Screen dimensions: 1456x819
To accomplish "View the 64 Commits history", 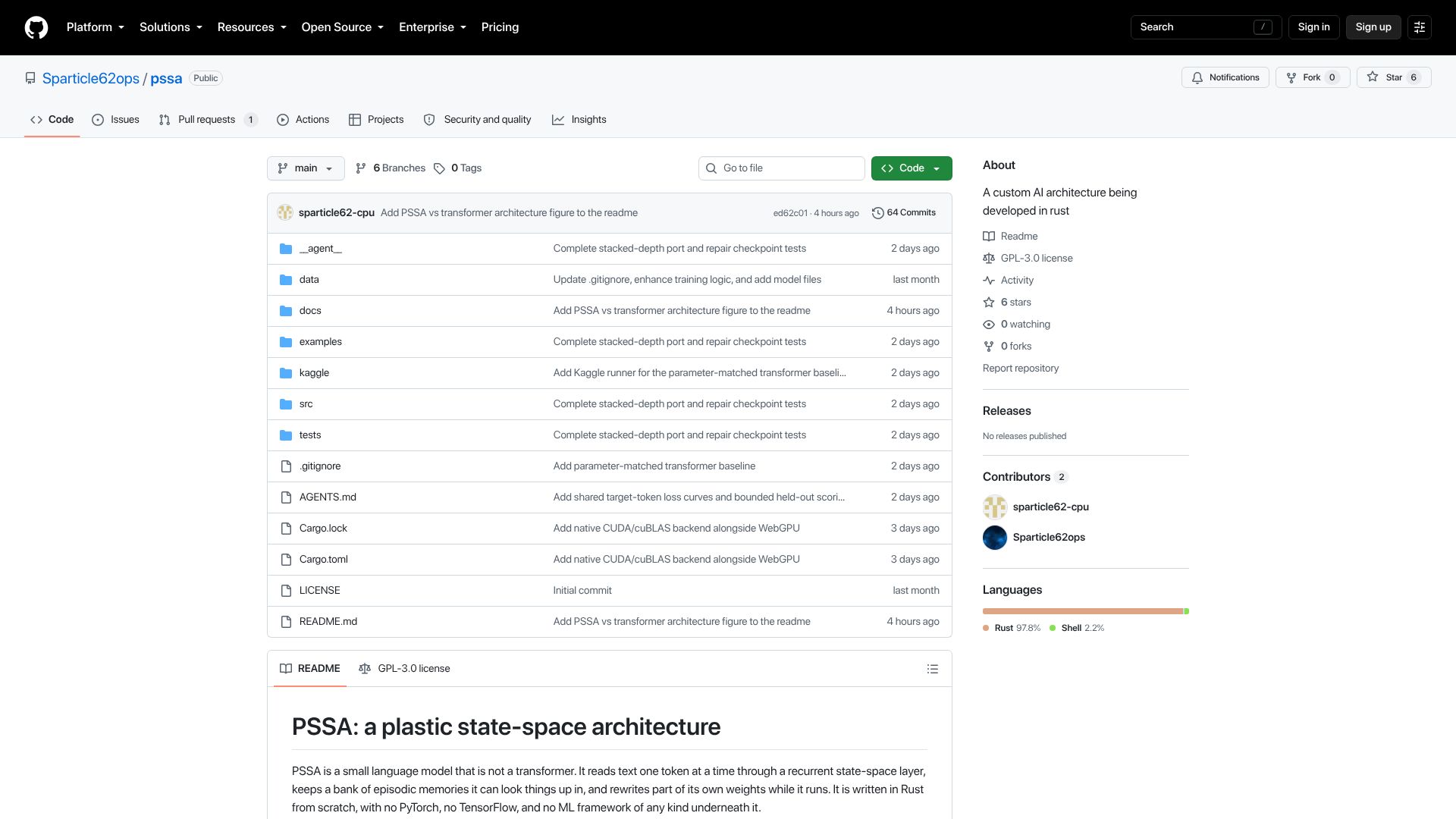I will (x=904, y=213).
